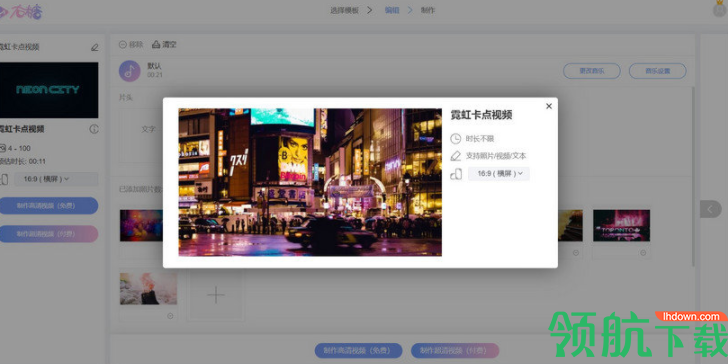728x364 pixels.
Task: Click the gray arrow tab on the right edge
Action: point(710,209)
